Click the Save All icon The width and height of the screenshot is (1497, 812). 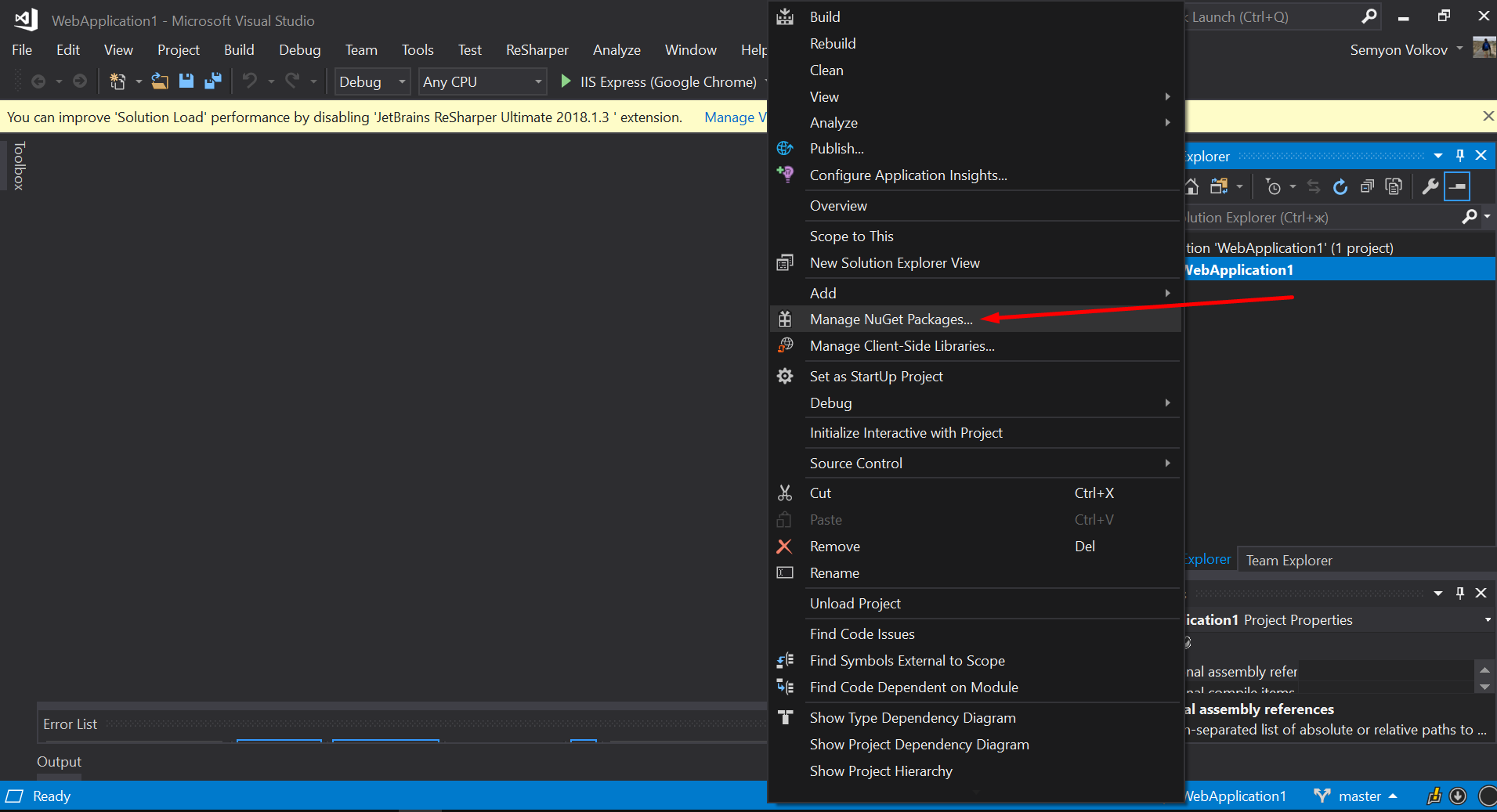(212, 81)
